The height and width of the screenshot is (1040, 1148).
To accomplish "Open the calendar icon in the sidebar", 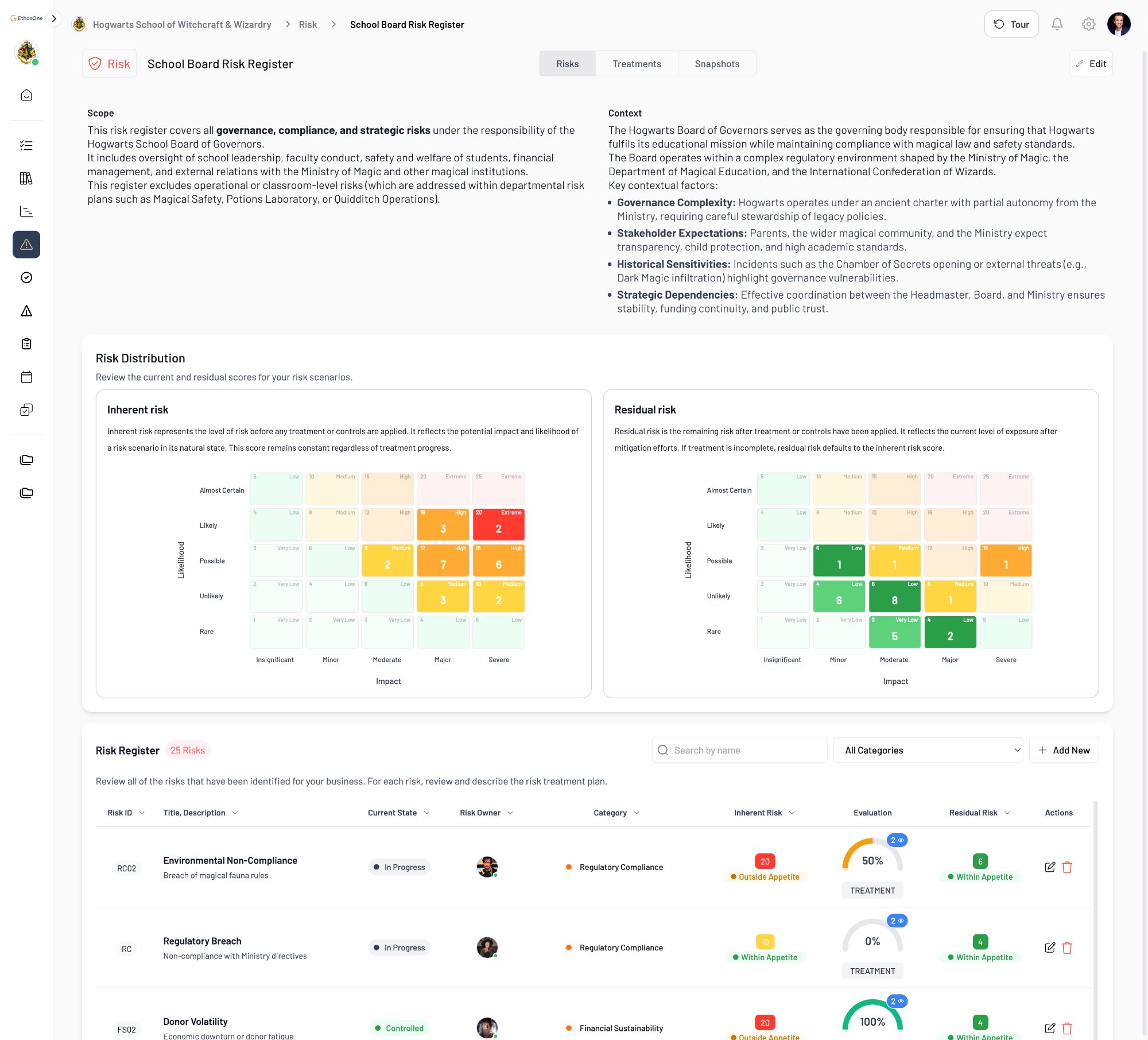I will (26, 377).
